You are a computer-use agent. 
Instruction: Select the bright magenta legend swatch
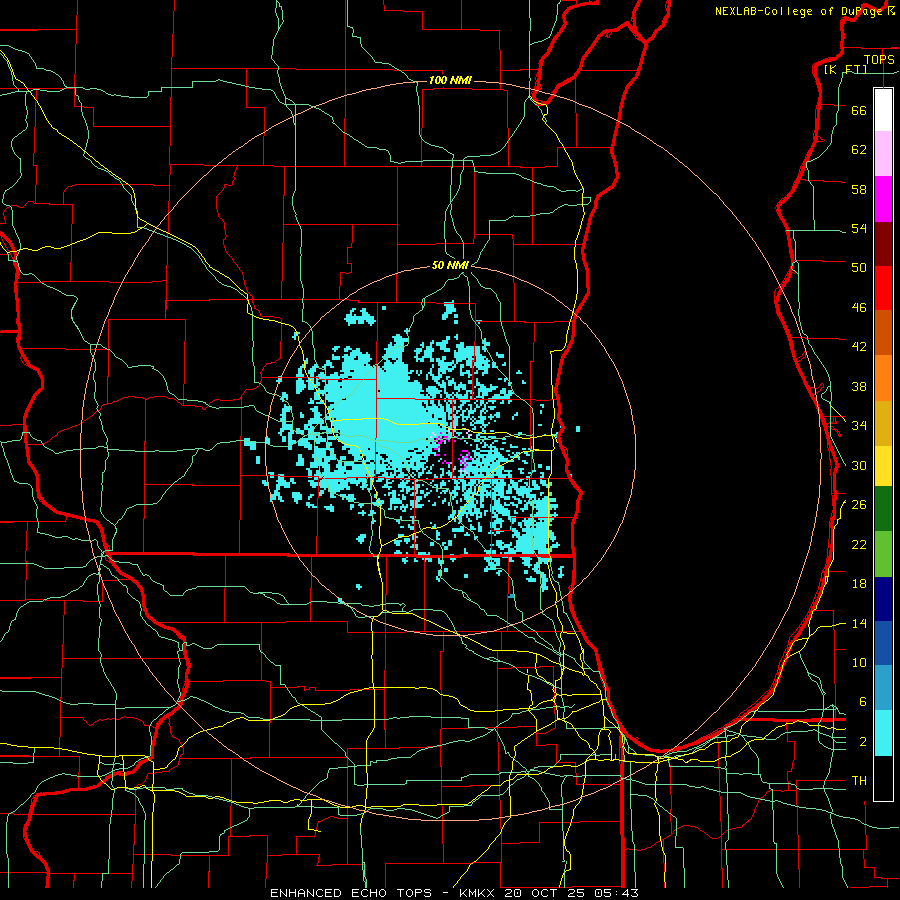[x=883, y=199]
